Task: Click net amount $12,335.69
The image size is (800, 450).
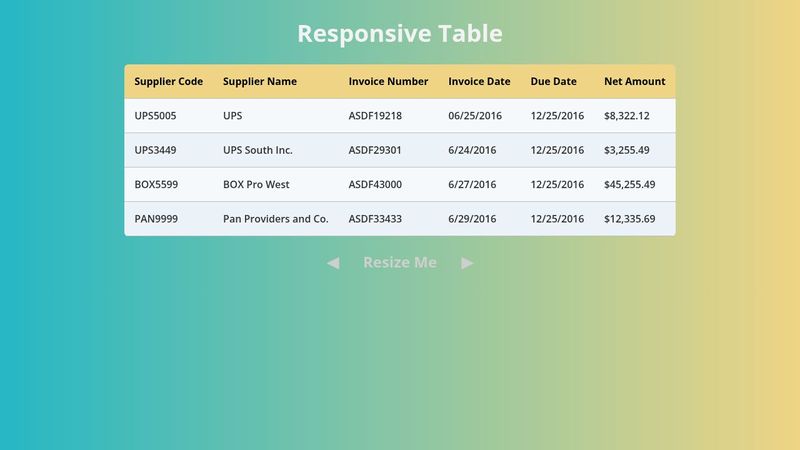Action: pos(630,219)
